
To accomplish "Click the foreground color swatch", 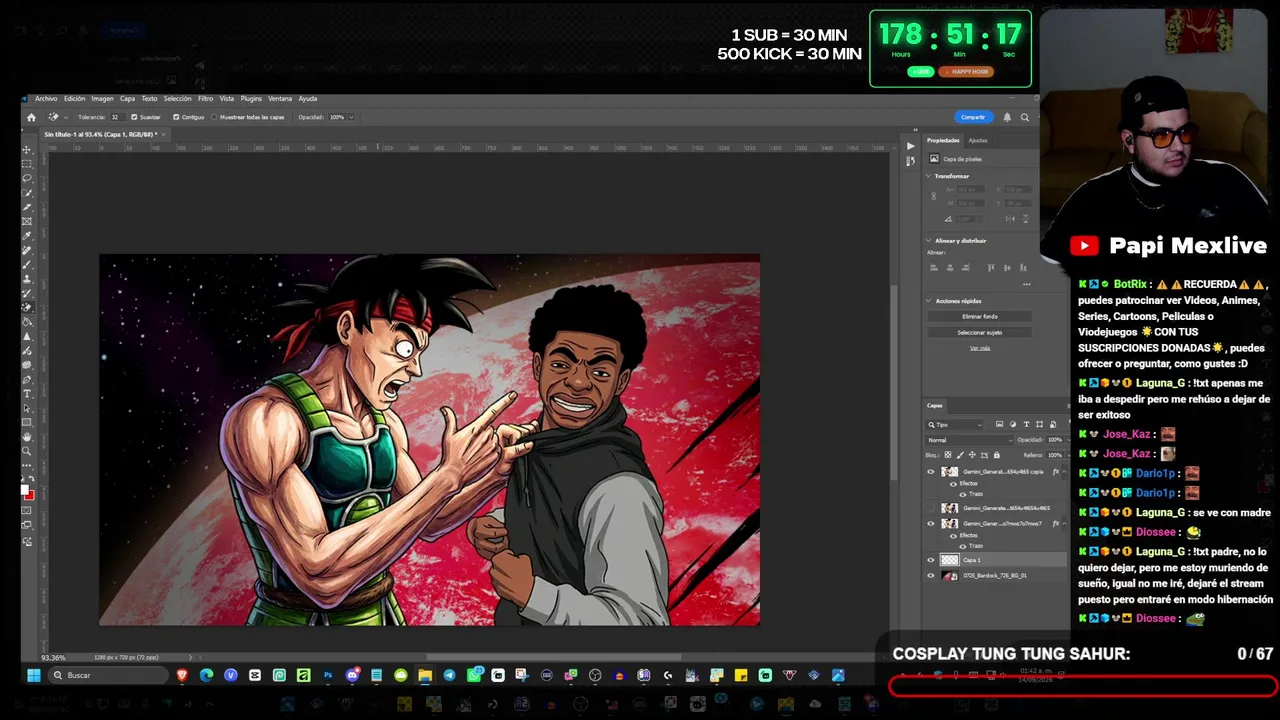I will point(25,489).
